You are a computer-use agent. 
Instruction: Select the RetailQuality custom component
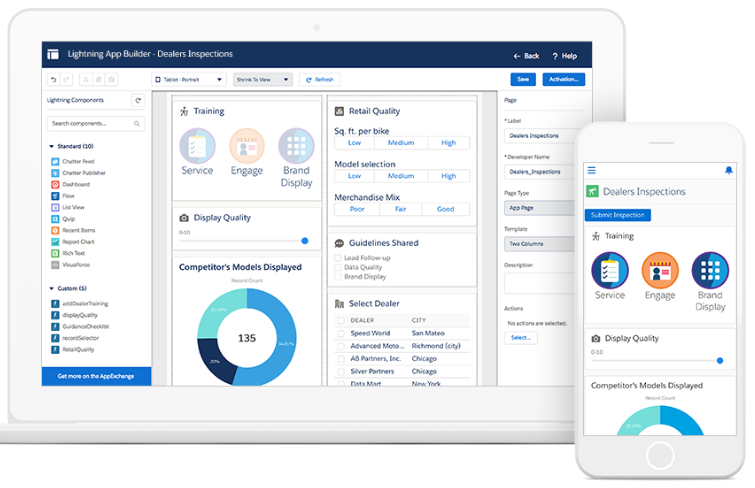[73, 350]
